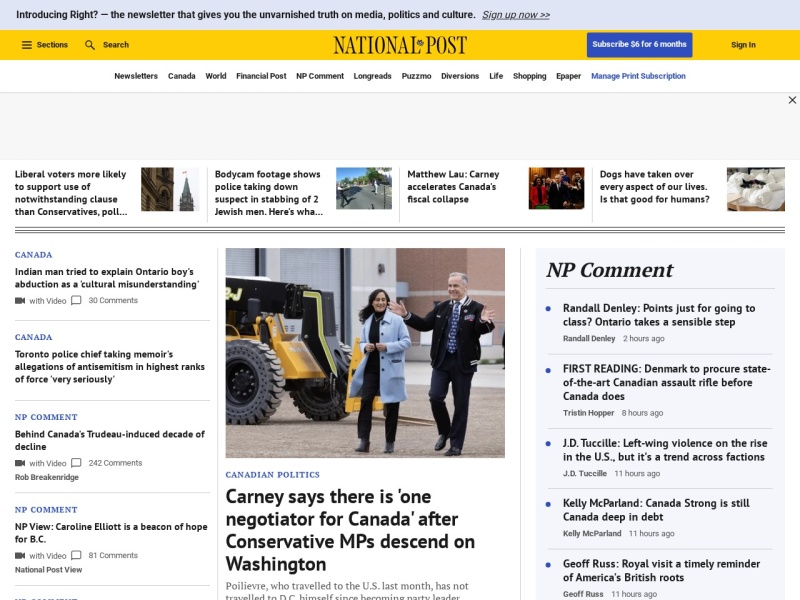The image size is (800, 600).
Task: Open comment bubble icon beside 30 Comments
Action: (x=76, y=301)
